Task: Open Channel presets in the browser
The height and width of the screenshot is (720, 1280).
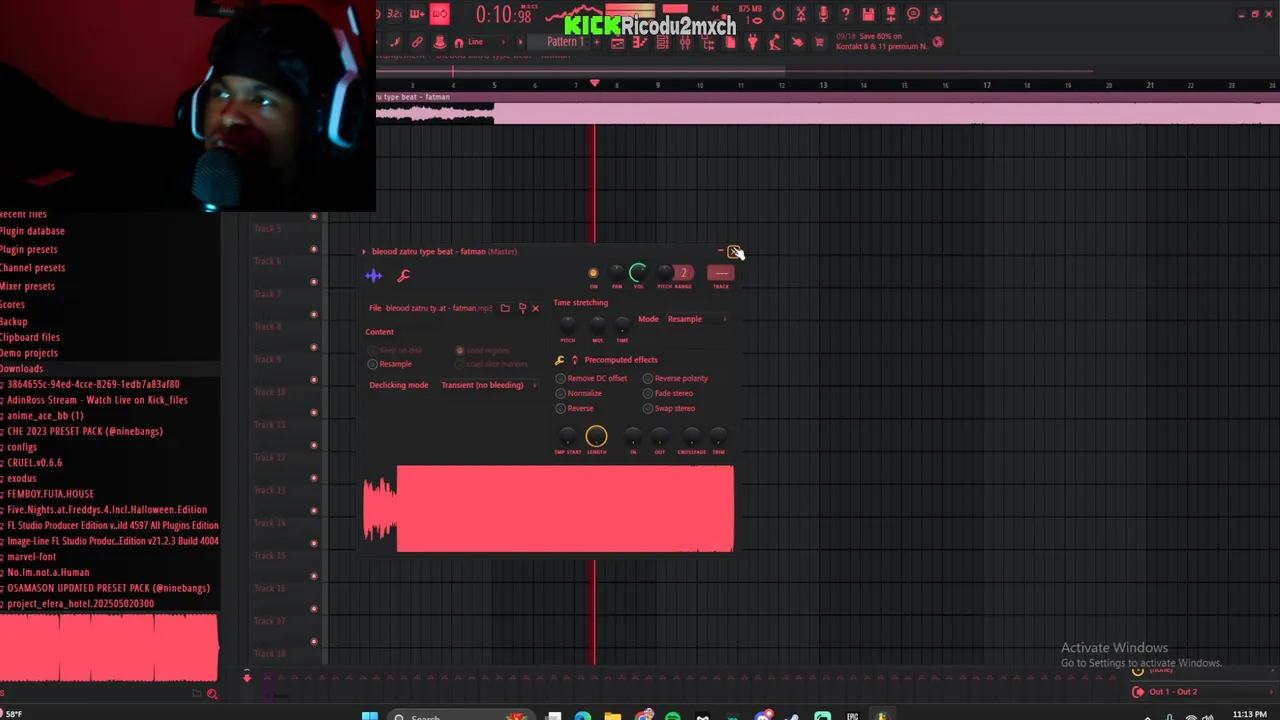Action: (32, 267)
